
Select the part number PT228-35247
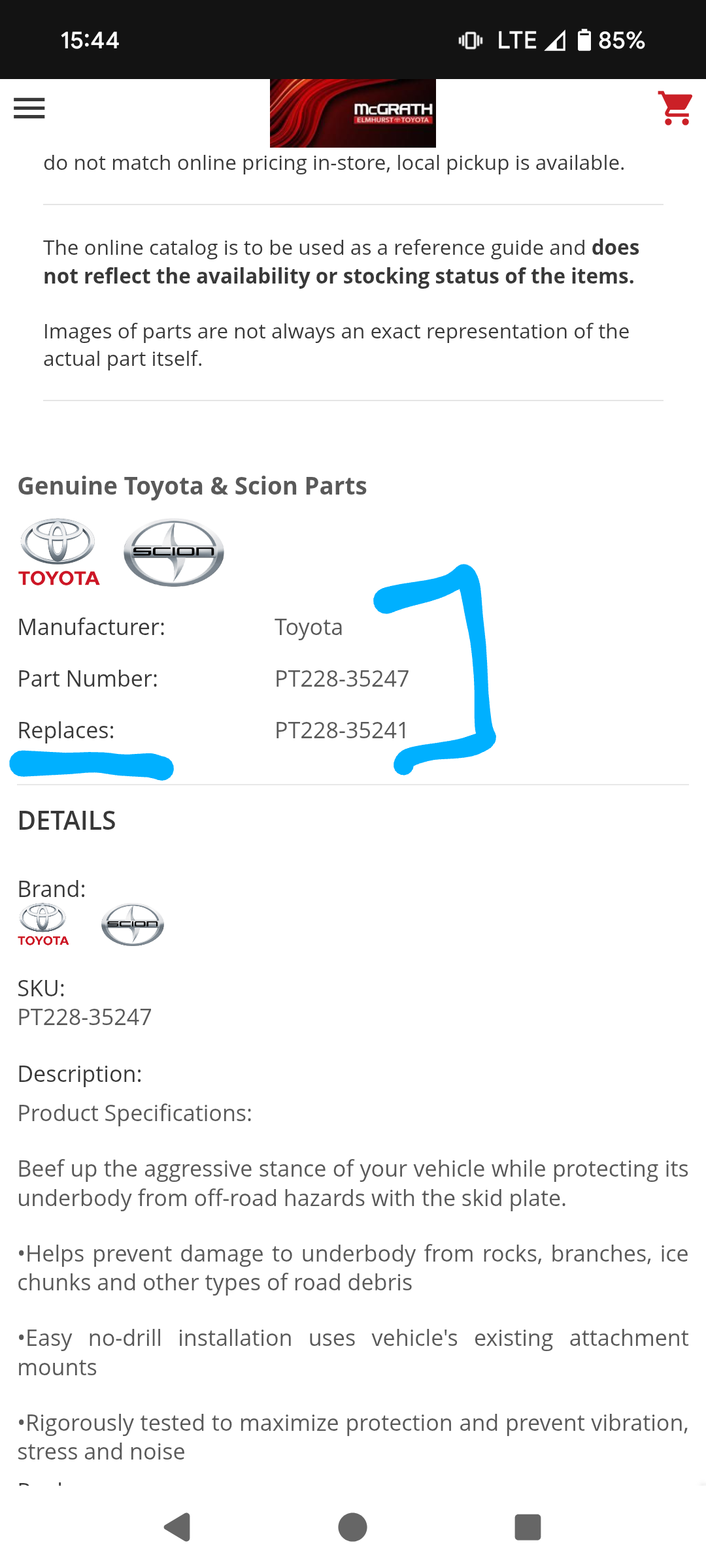click(342, 679)
